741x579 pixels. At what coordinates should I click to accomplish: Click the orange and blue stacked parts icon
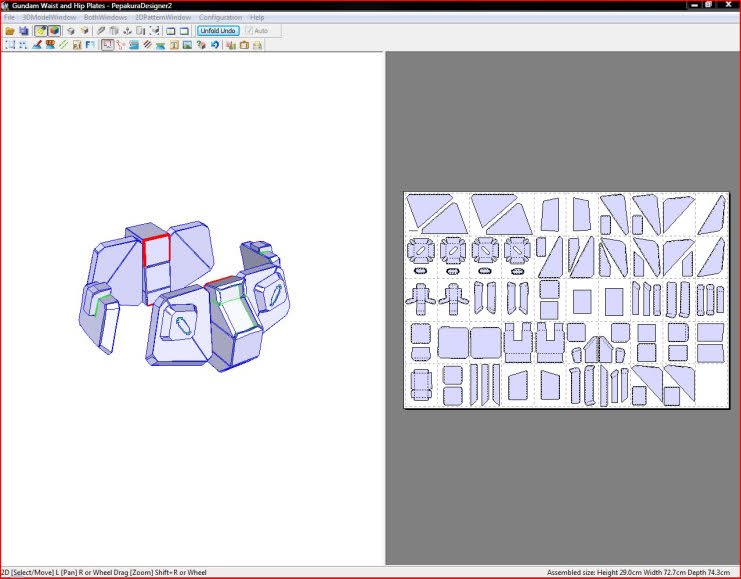coord(50,45)
